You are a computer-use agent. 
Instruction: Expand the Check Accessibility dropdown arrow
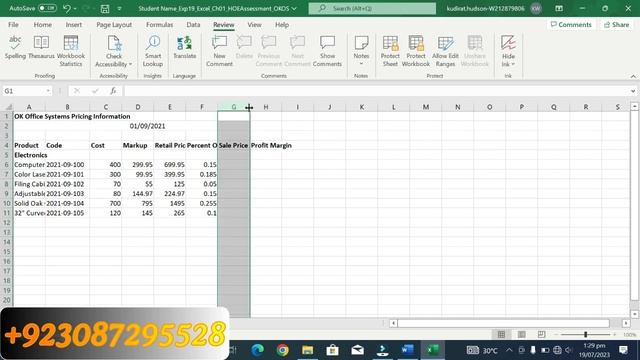pos(130,64)
